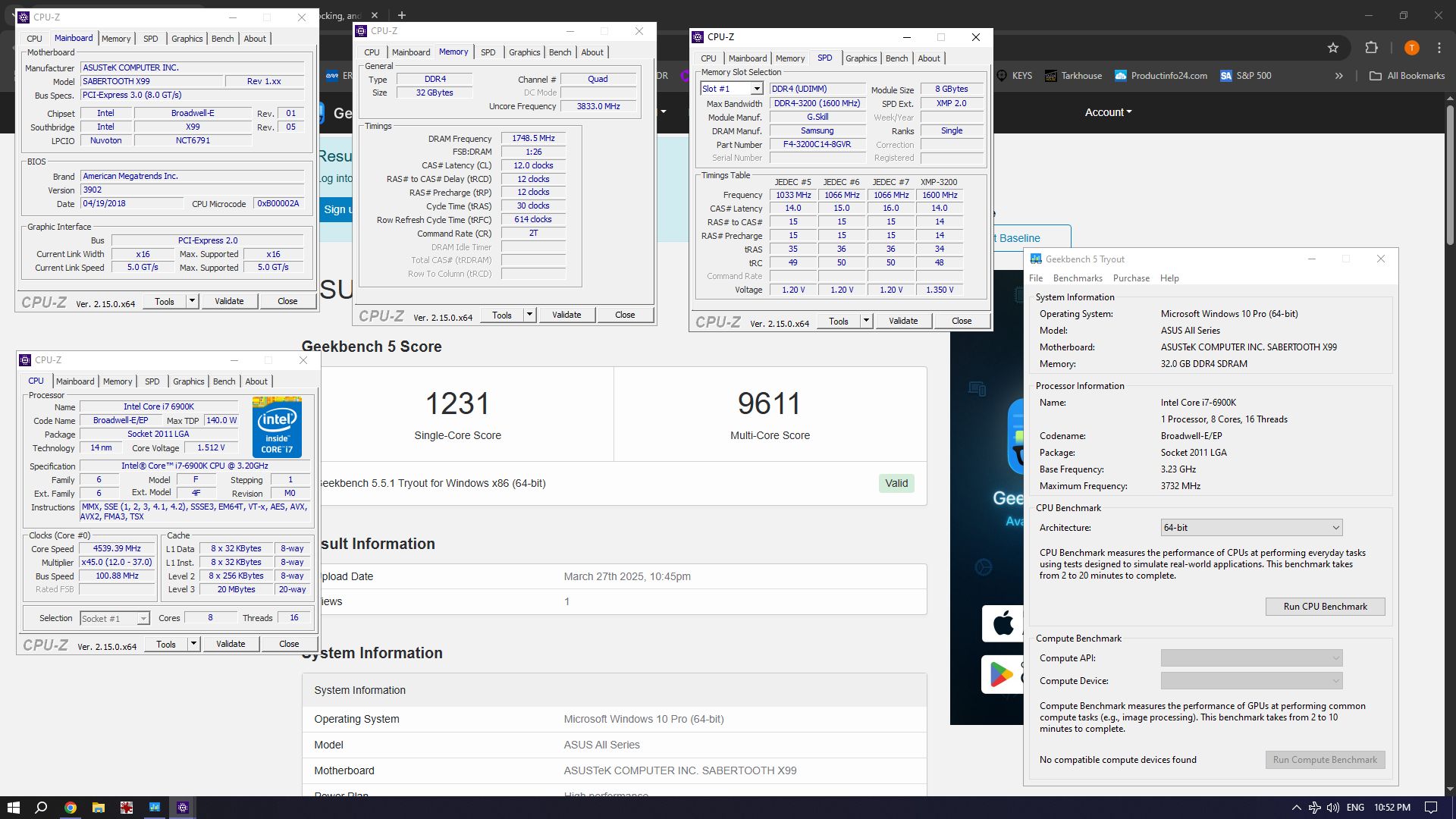Image resolution: width=1456 pixels, height=819 pixels.
Task: Open the All Bookmarks folder
Action: 1407,76
